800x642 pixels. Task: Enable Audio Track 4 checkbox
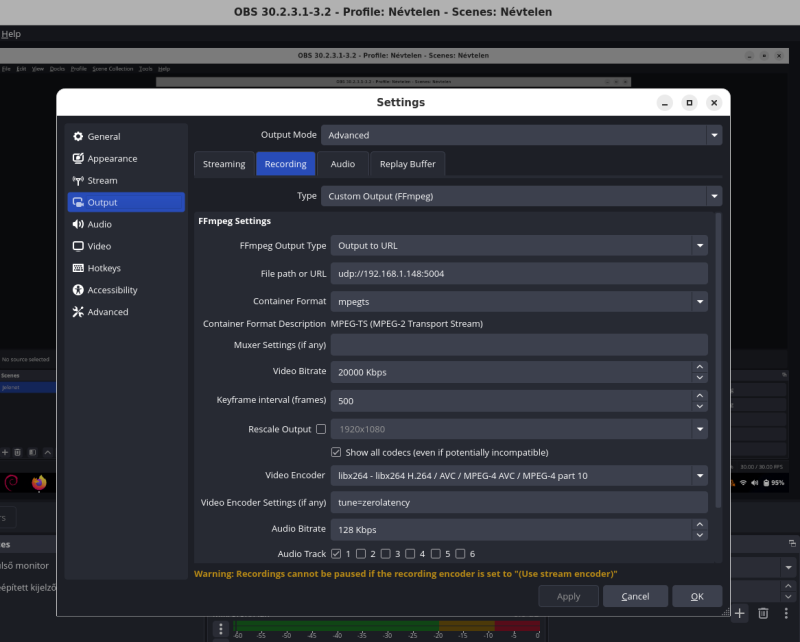(410, 553)
